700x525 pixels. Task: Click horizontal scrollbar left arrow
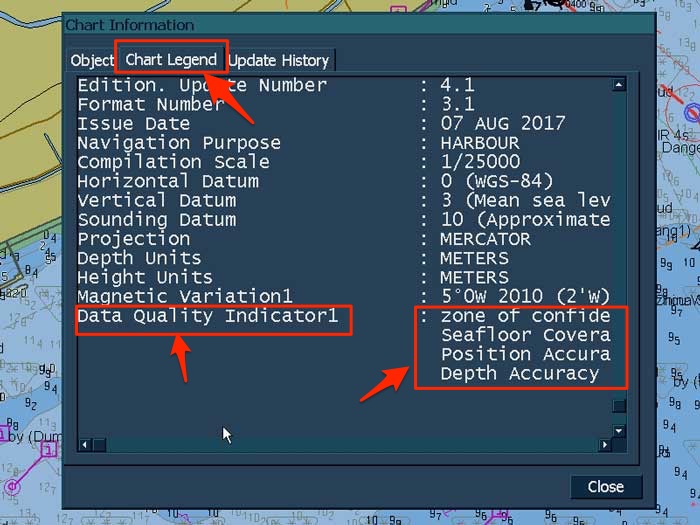click(x=85, y=444)
